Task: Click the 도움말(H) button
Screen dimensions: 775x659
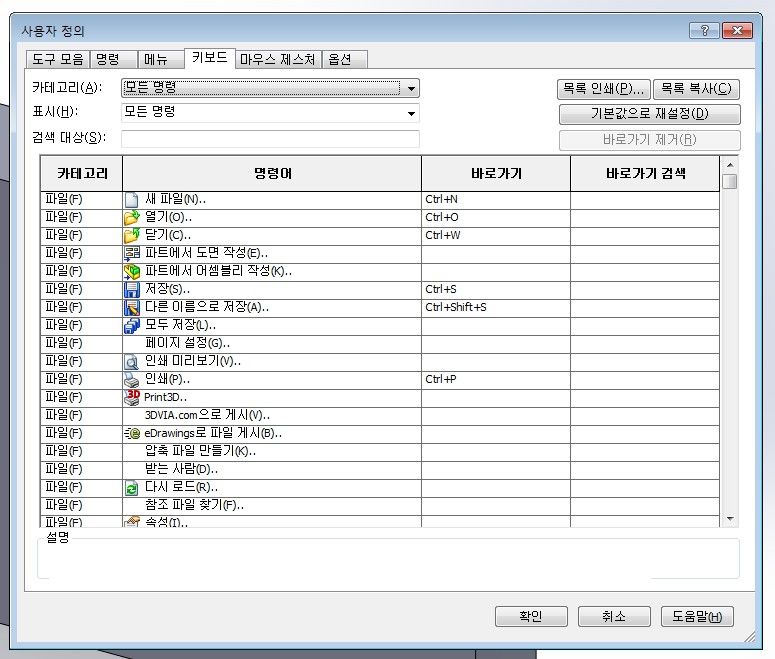Action: (x=697, y=616)
